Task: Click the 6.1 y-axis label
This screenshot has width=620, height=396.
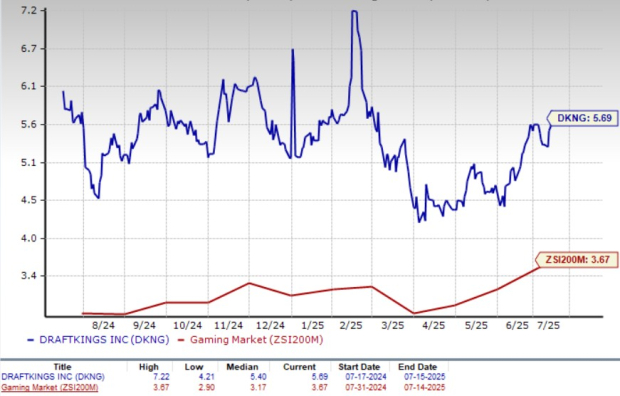Action: 28,87
